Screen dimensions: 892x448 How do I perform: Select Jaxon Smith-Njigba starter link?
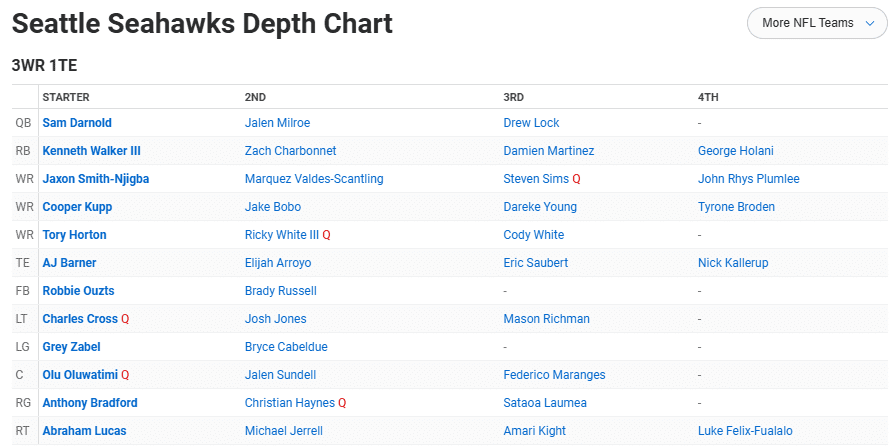[x=96, y=179]
